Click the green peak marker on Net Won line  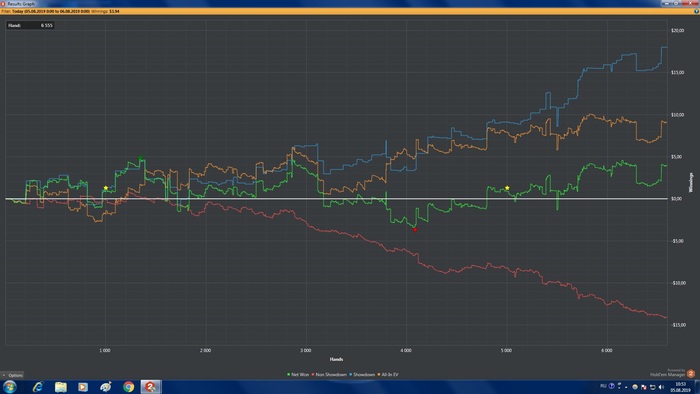(x=141, y=158)
